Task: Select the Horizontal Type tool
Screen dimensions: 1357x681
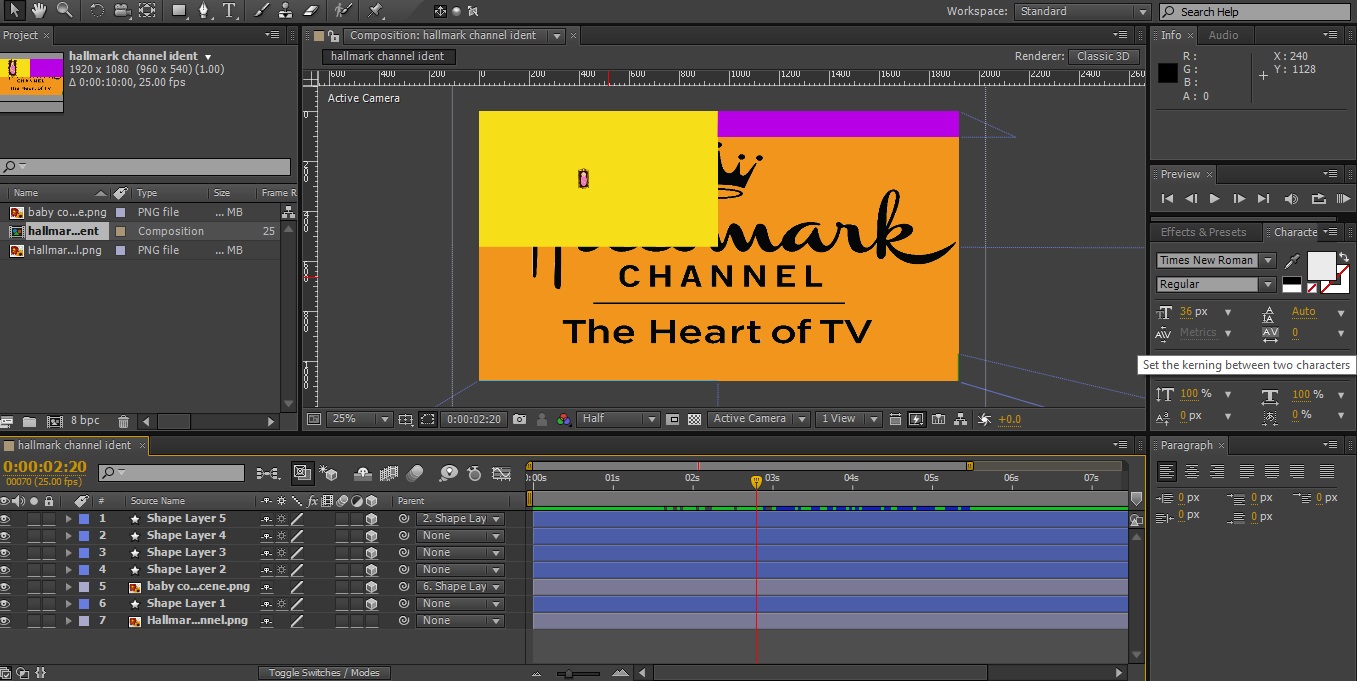Action: tap(229, 10)
